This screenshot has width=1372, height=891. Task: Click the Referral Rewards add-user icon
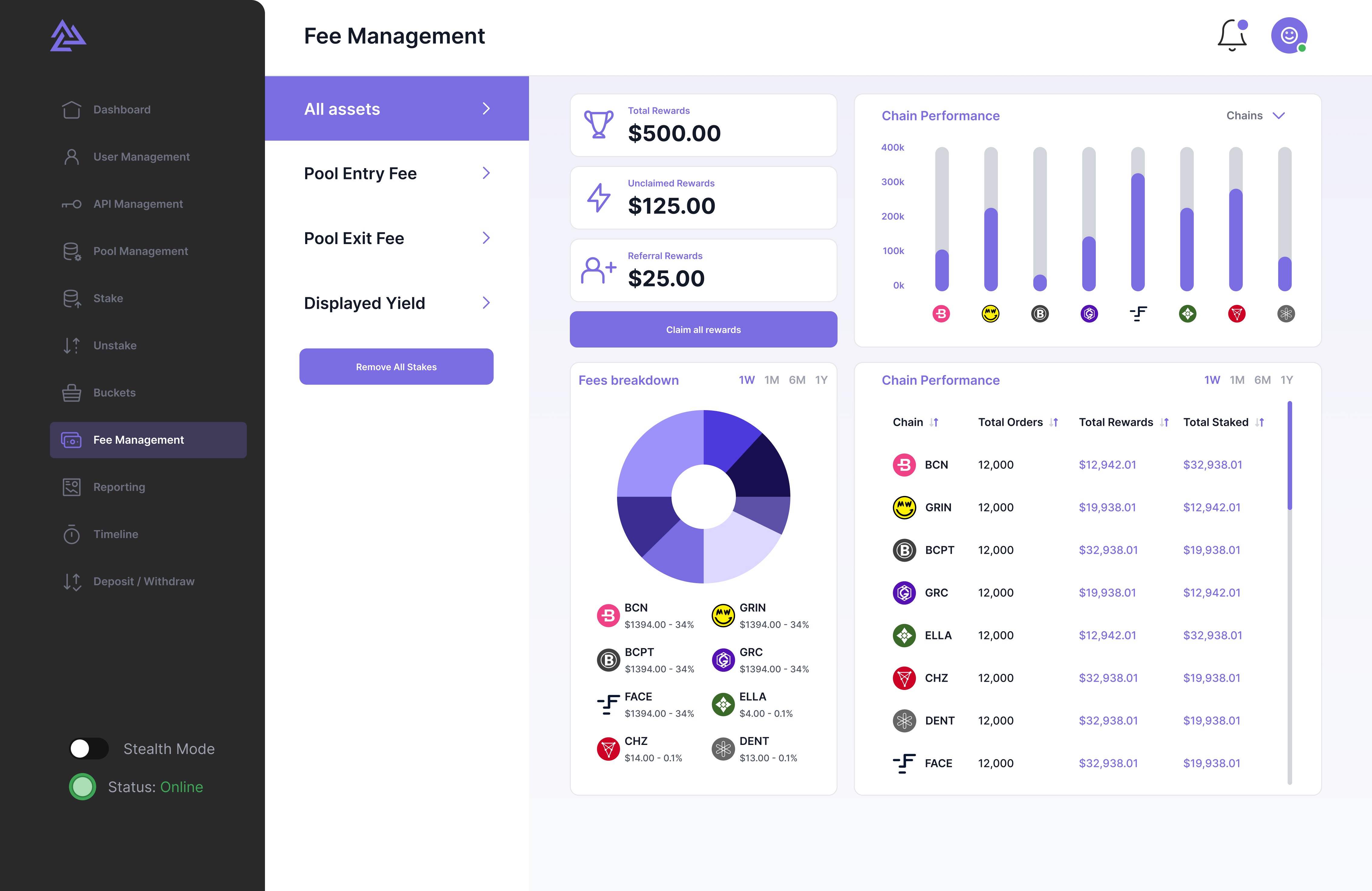(598, 270)
